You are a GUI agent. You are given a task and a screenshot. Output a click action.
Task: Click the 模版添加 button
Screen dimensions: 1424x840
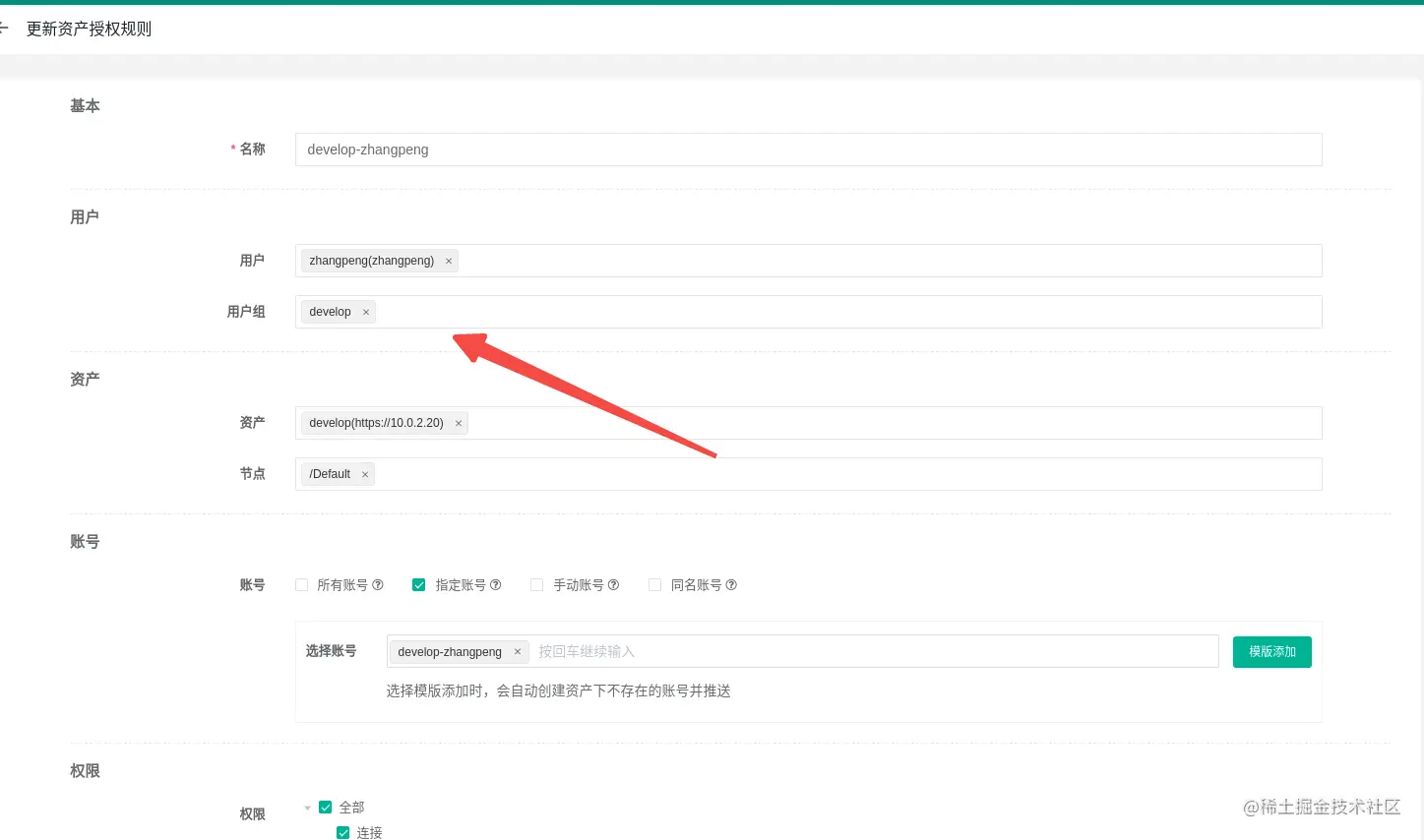[1272, 651]
